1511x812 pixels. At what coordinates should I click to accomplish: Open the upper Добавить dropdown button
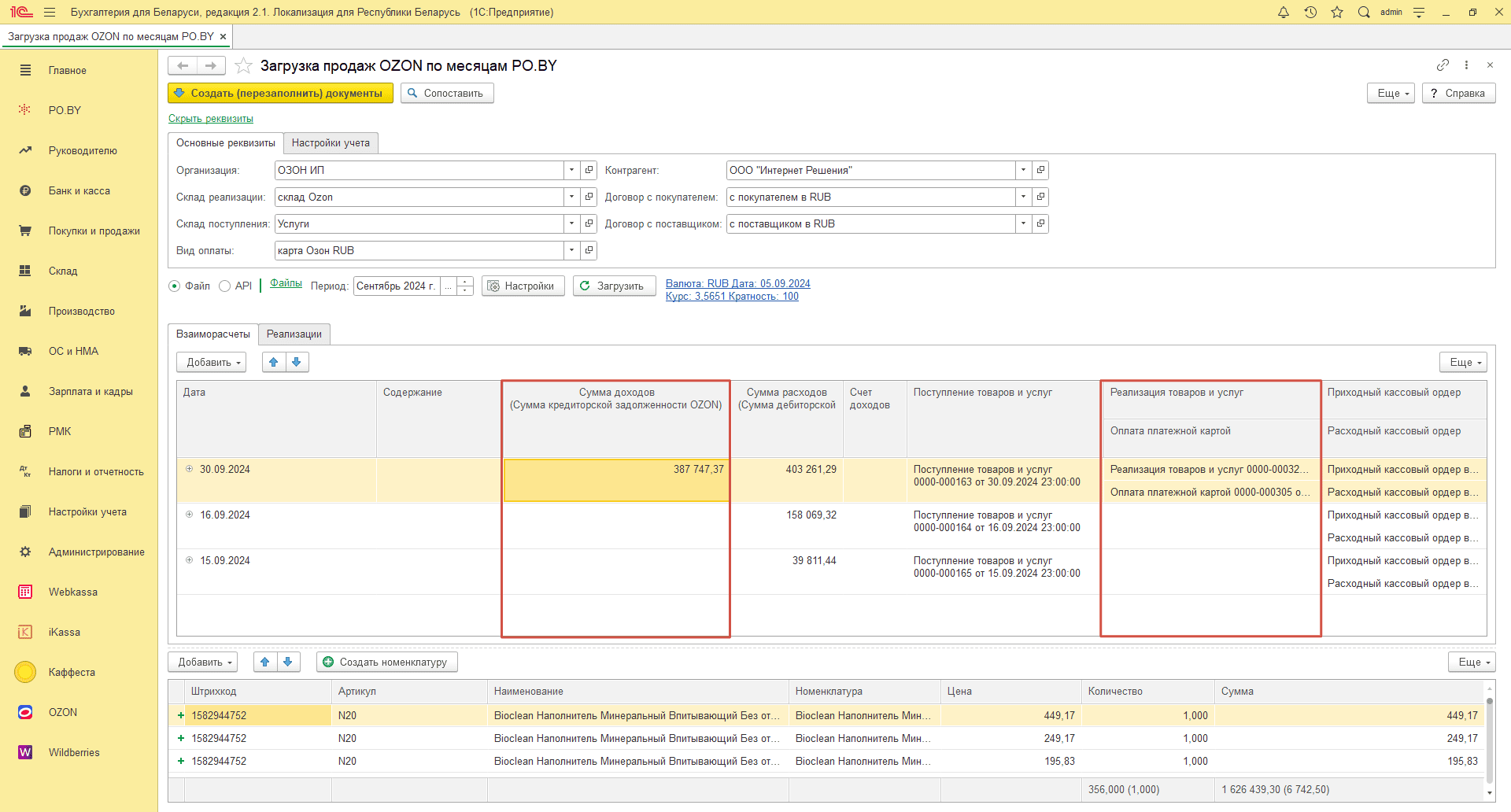212,362
